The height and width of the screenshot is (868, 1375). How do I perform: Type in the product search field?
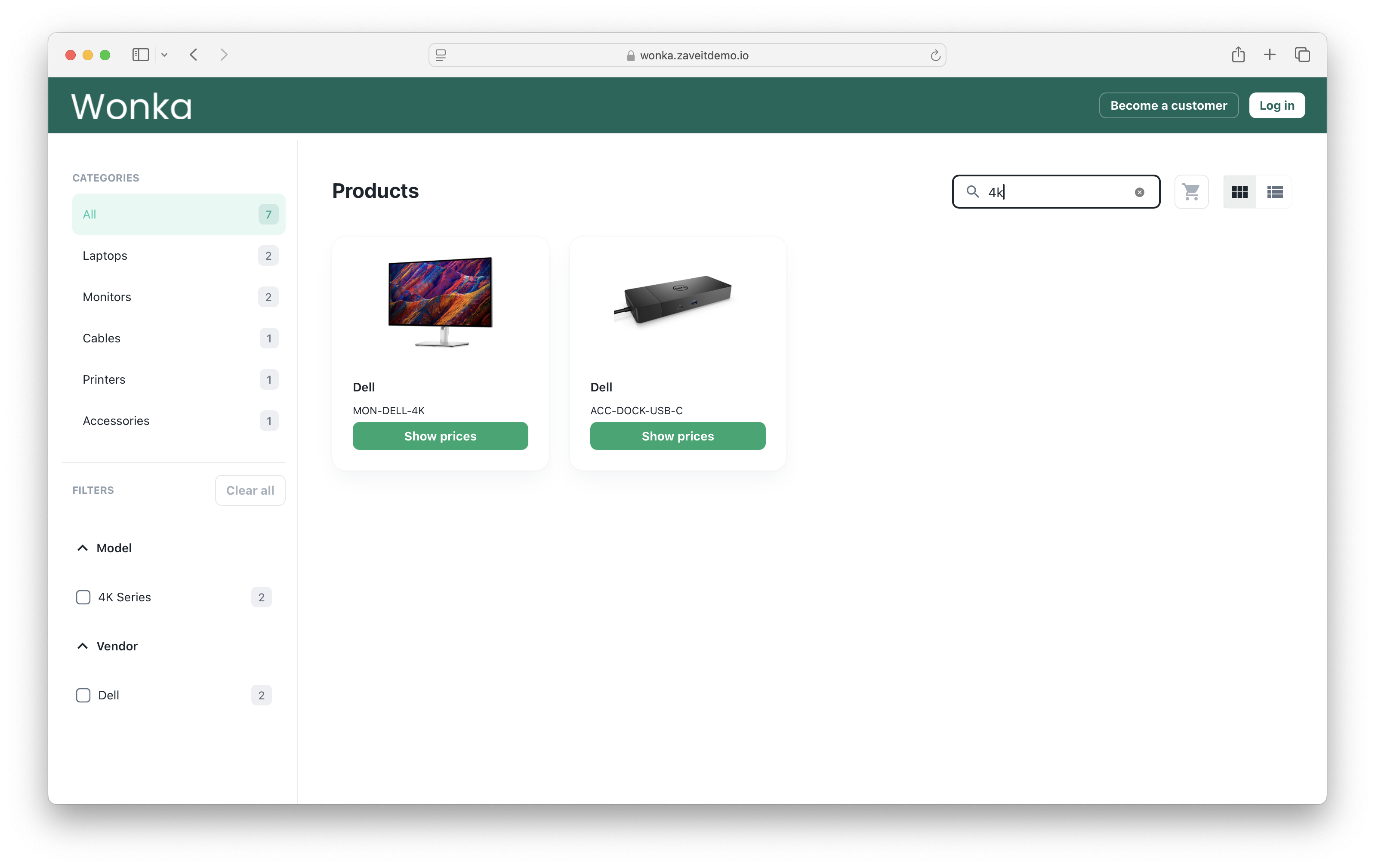(1055, 191)
